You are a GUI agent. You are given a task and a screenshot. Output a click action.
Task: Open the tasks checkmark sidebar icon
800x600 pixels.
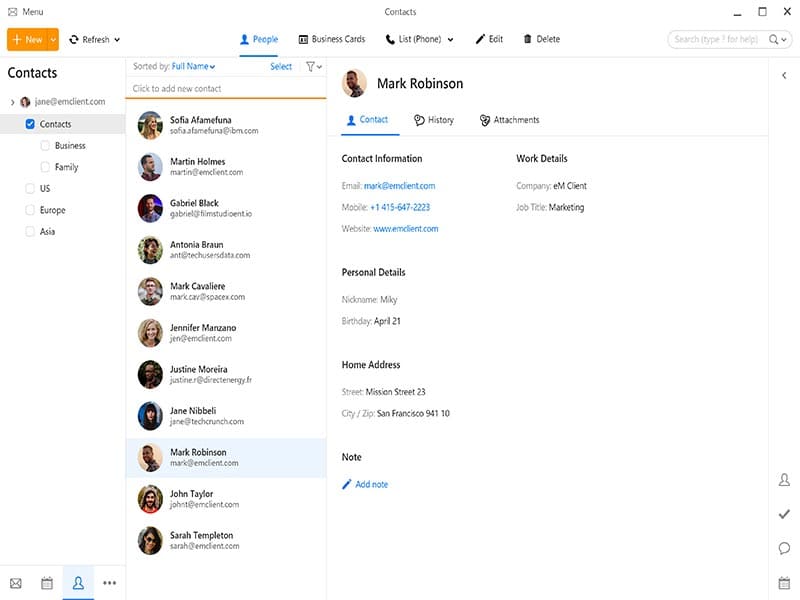[x=784, y=514]
